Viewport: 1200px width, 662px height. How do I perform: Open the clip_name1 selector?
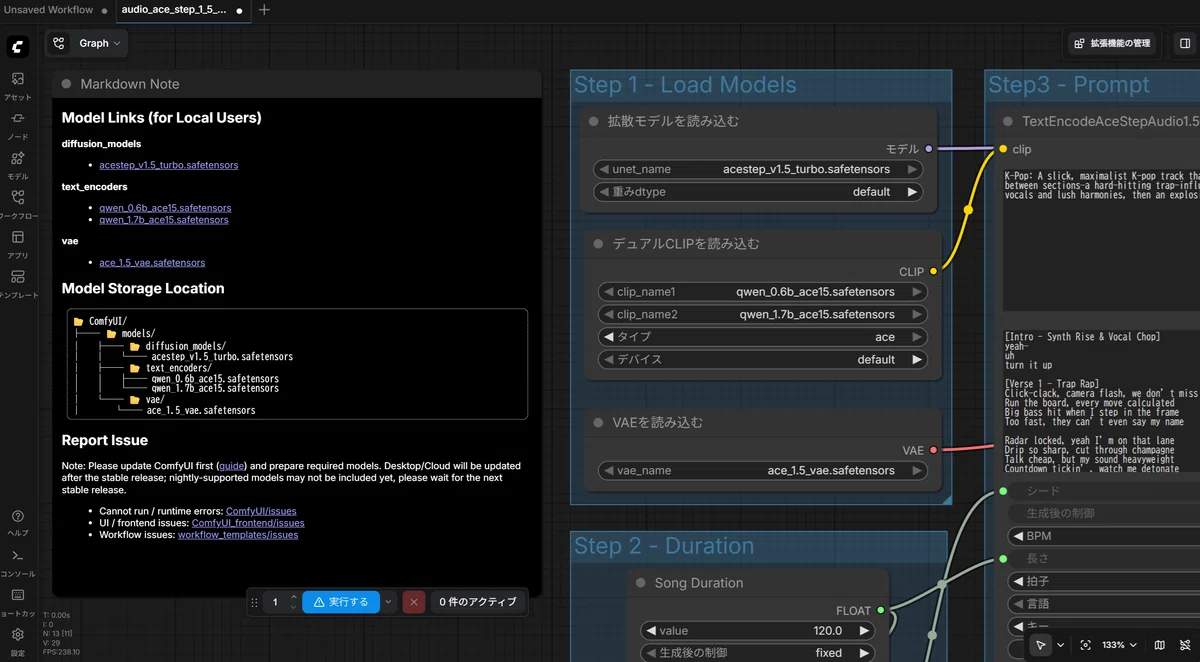click(x=763, y=292)
